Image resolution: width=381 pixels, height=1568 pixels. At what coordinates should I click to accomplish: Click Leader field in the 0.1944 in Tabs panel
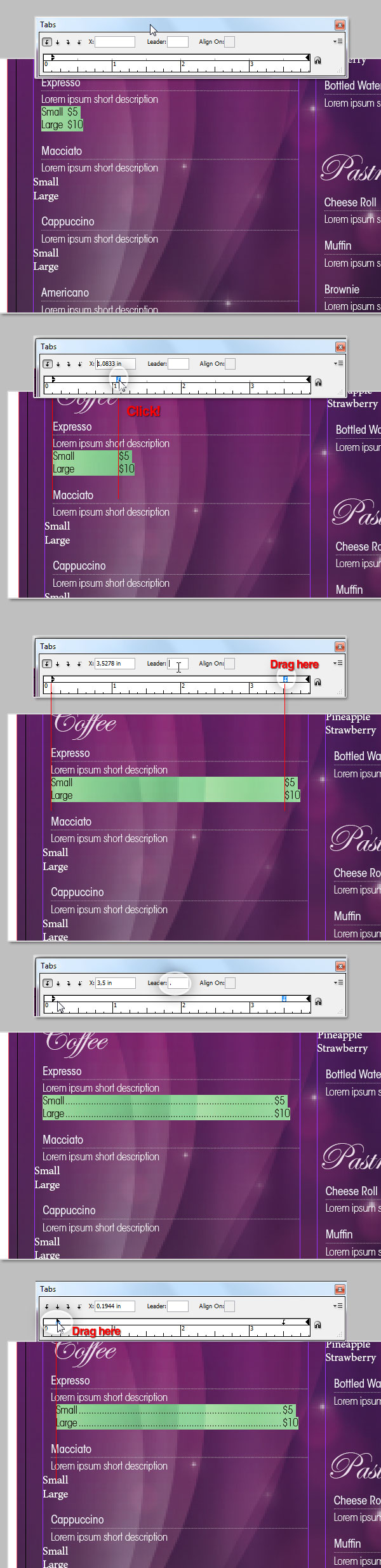coord(178,1306)
